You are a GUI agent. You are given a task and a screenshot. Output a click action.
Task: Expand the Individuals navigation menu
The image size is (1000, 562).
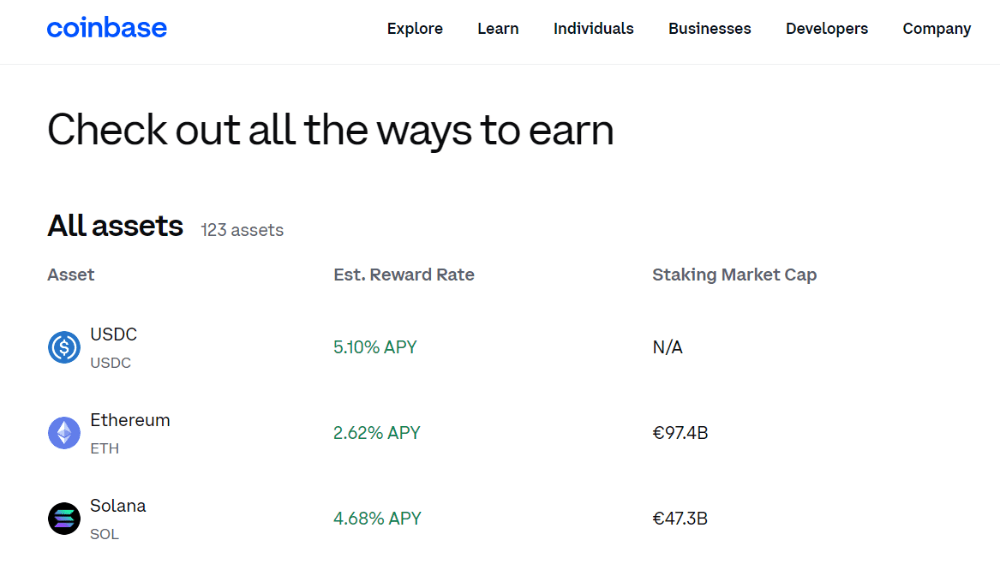[x=593, y=29]
